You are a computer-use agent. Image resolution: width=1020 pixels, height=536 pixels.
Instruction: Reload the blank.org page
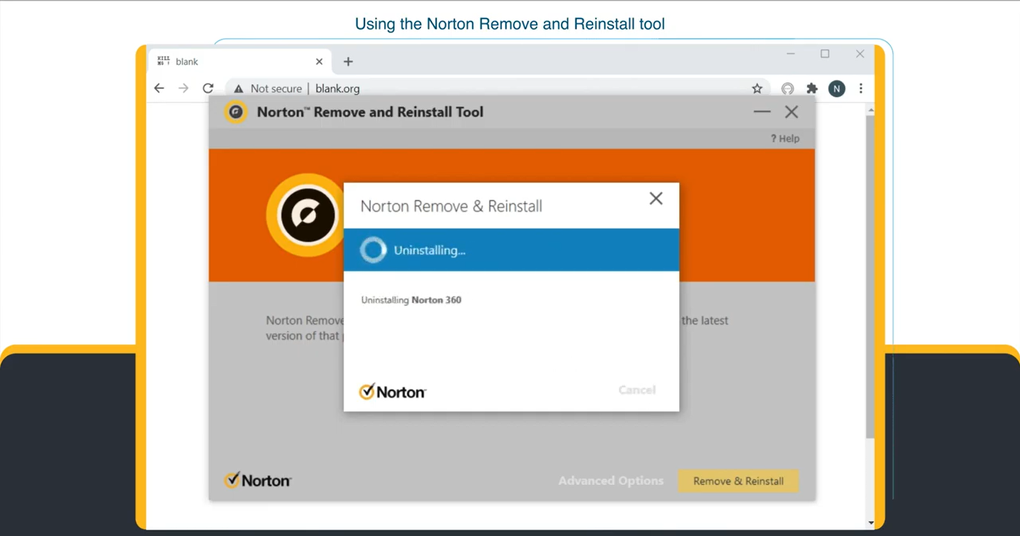tap(208, 88)
